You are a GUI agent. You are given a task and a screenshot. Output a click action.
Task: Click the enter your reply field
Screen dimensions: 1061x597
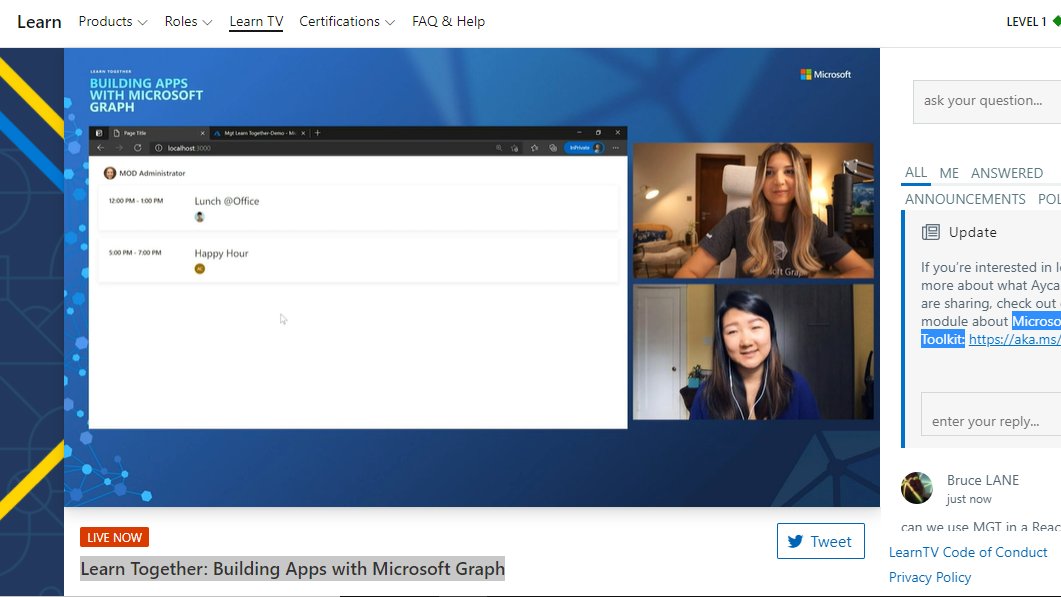[991, 414]
